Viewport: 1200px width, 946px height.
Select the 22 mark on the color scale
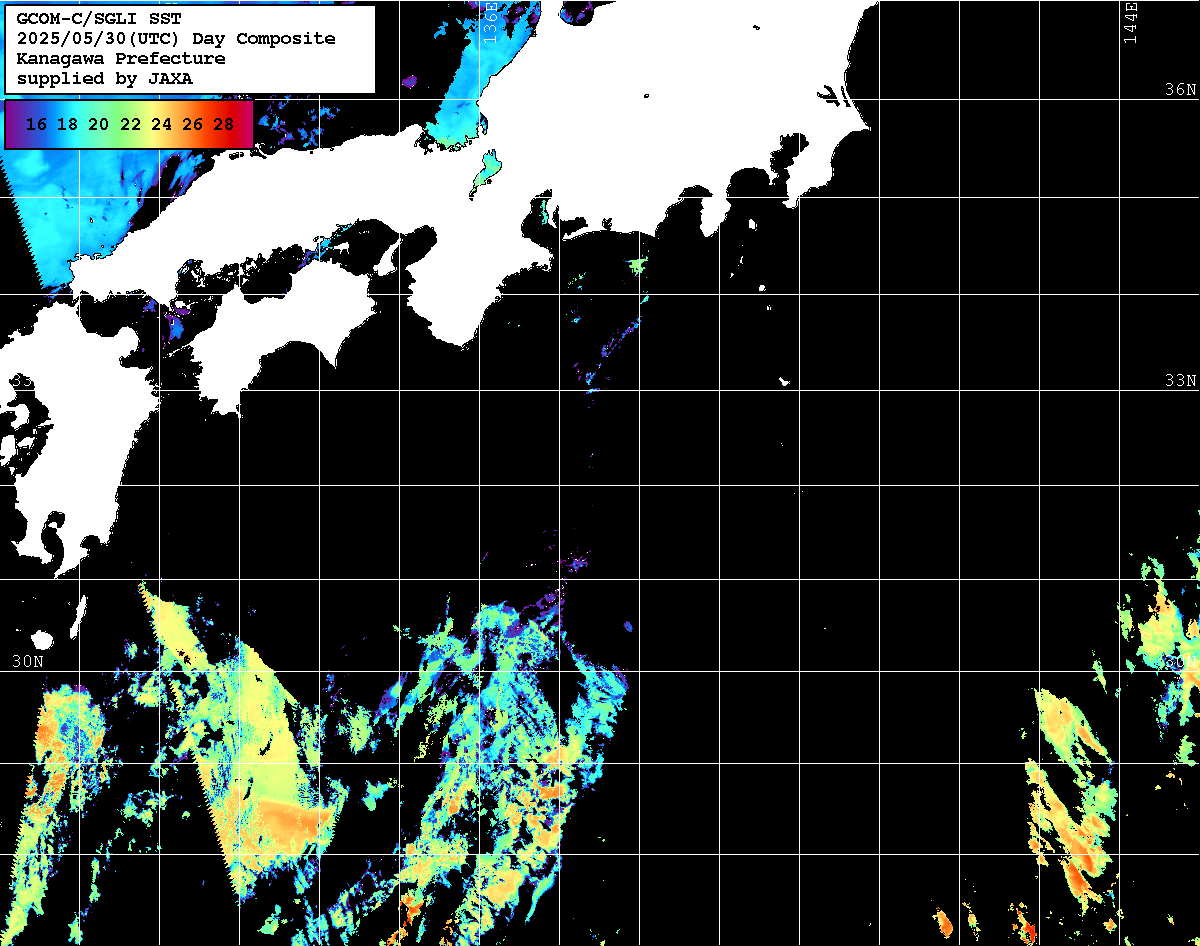point(130,125)
